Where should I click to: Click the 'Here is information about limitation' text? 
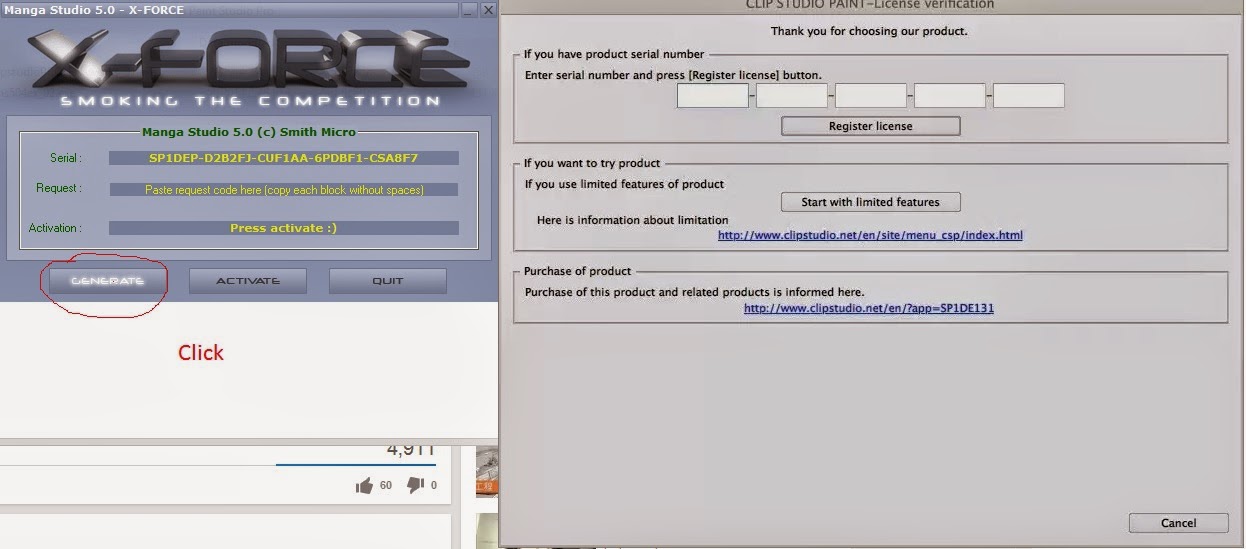[x=632, y=220]
